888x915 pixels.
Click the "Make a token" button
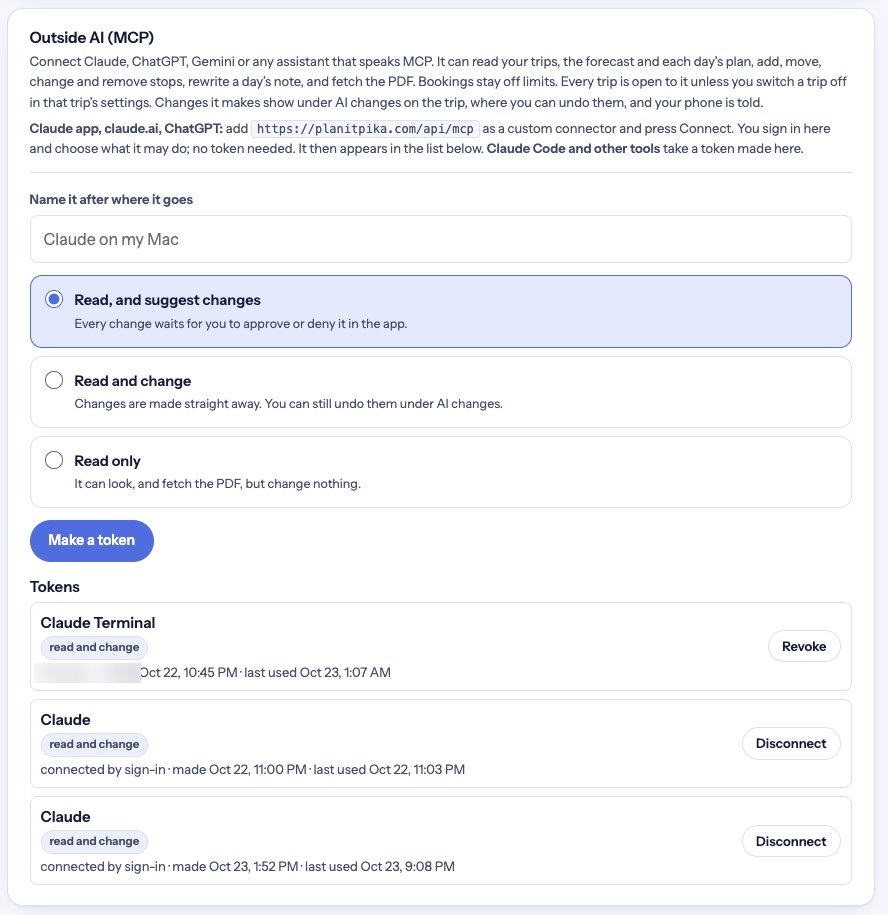[92, 540]
